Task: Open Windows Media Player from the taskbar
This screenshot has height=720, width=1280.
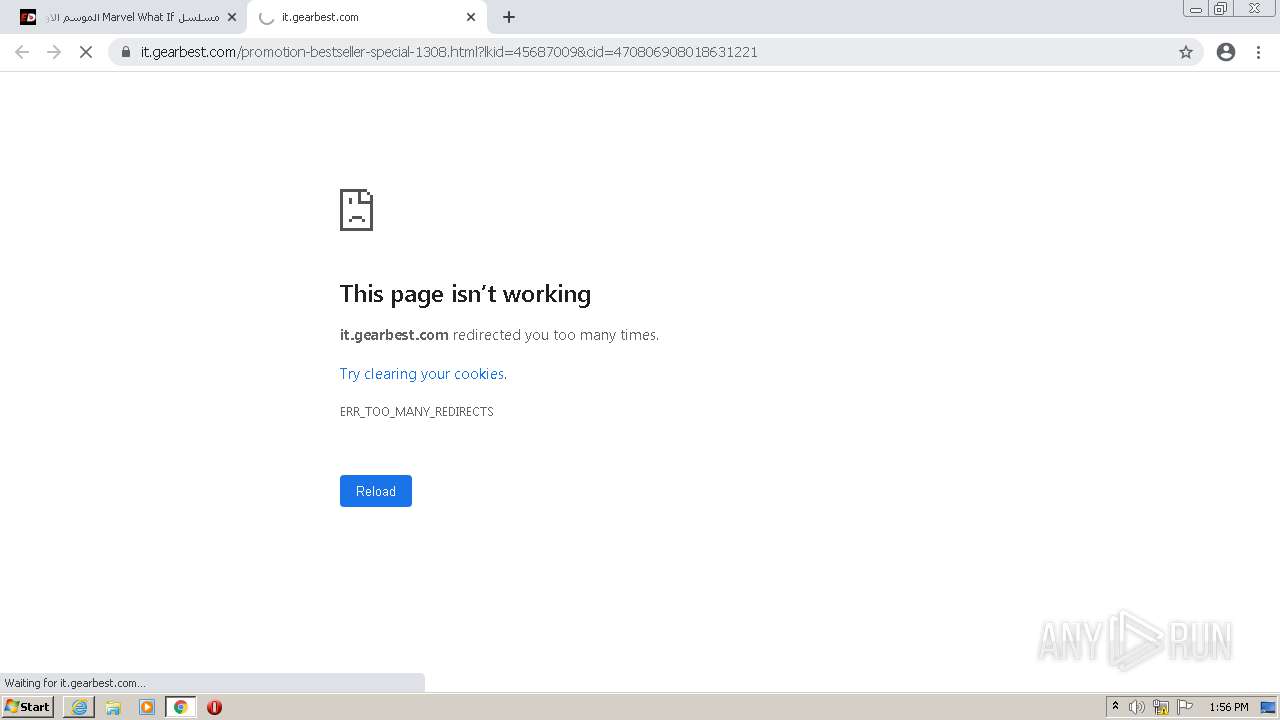Action: (147, 707)
